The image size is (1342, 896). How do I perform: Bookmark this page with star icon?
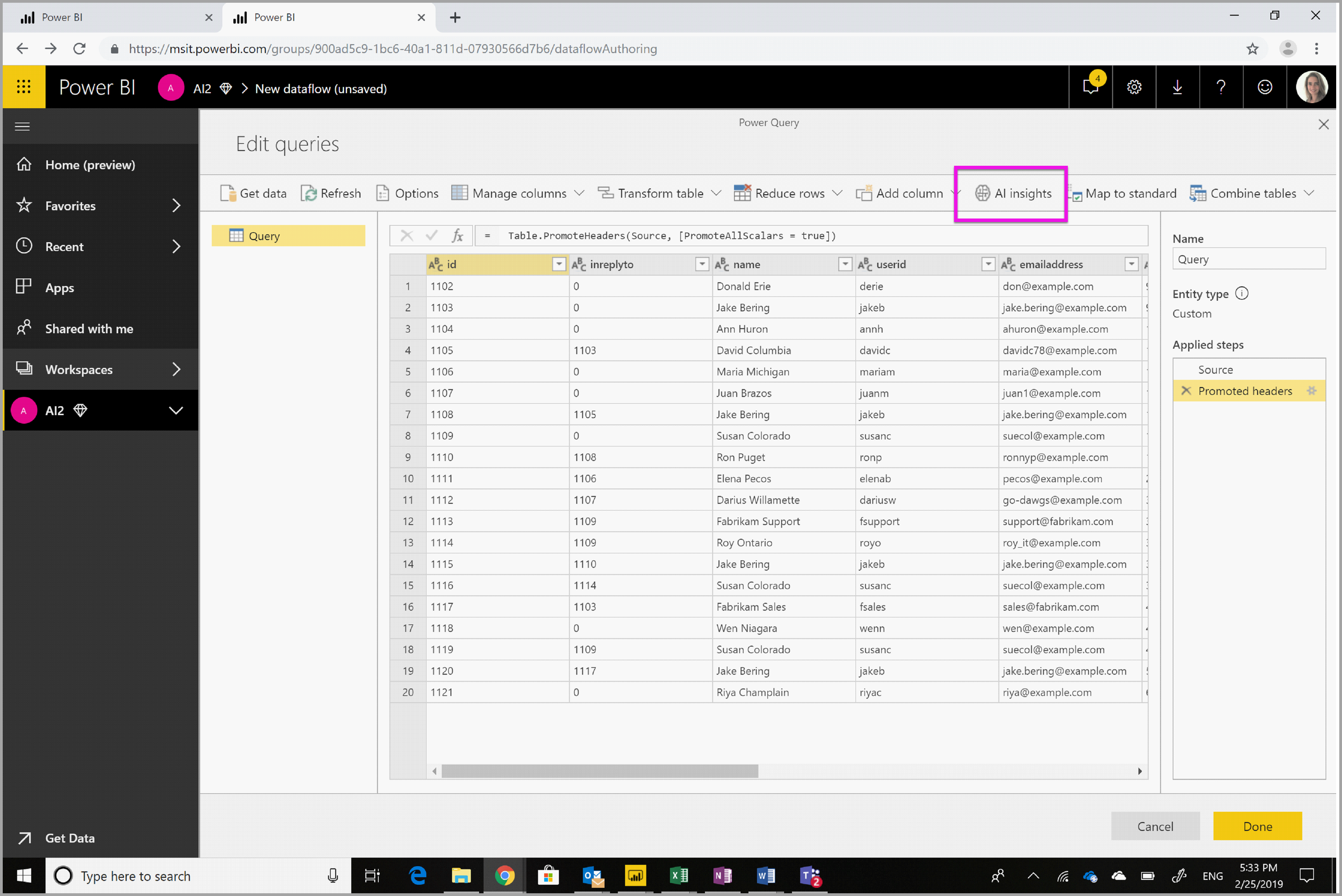[1253, 49]
